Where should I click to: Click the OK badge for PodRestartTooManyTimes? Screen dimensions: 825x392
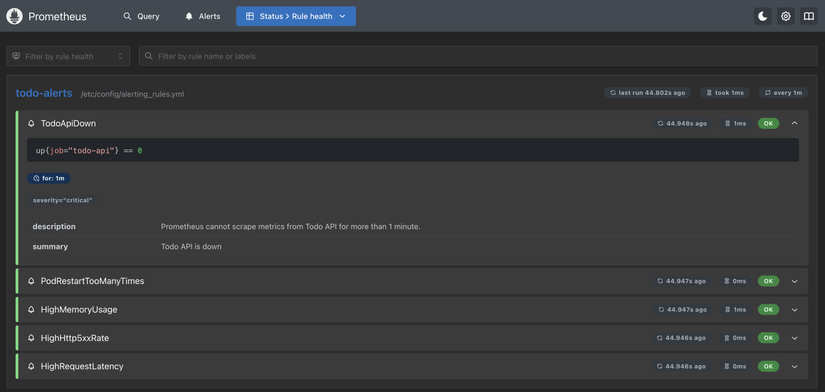(x=768, y=282)
